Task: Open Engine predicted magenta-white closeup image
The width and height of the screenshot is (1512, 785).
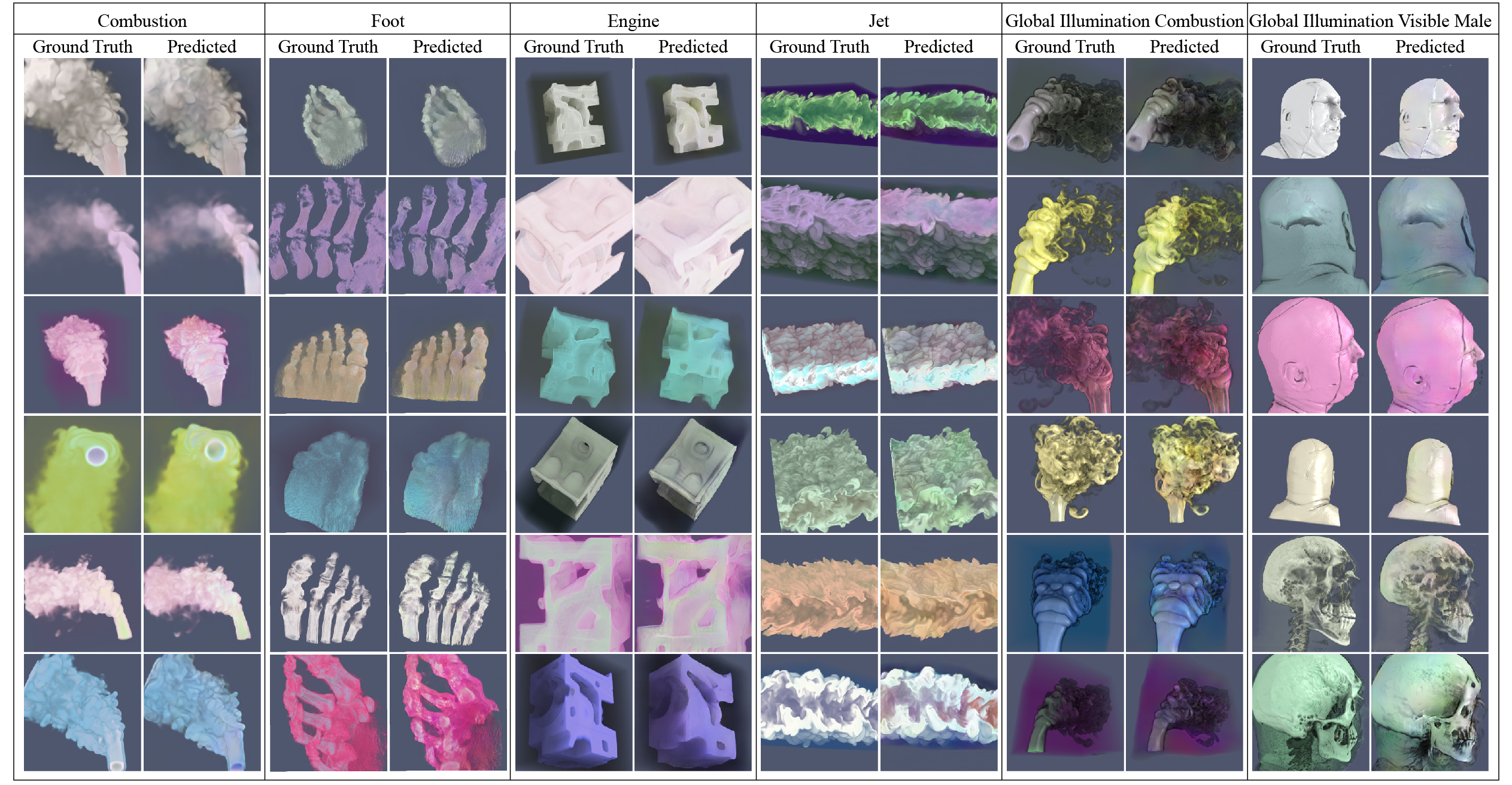Action: coord(693,593)
